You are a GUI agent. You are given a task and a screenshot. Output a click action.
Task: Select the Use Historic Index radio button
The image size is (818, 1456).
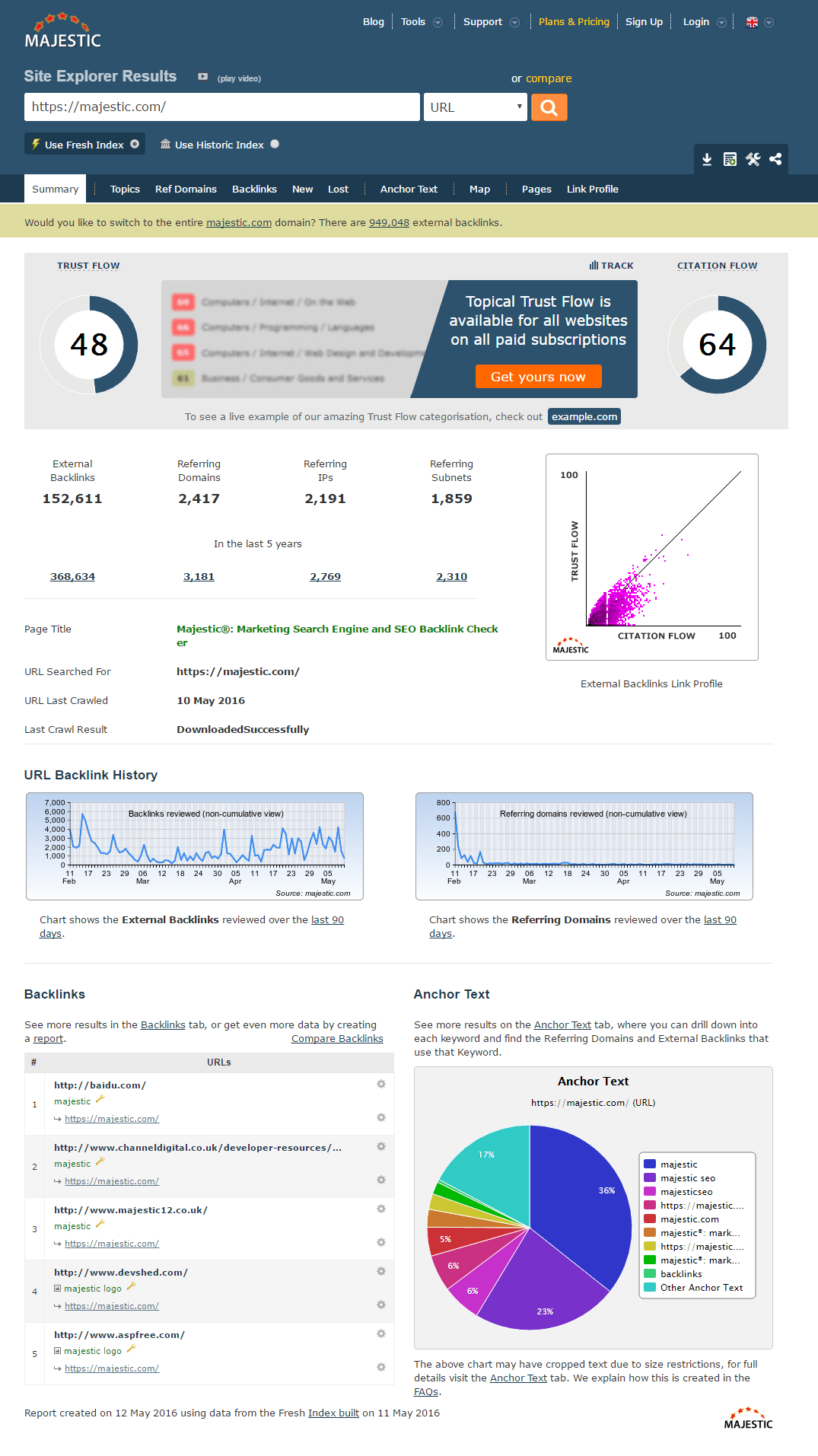point(275,144)
